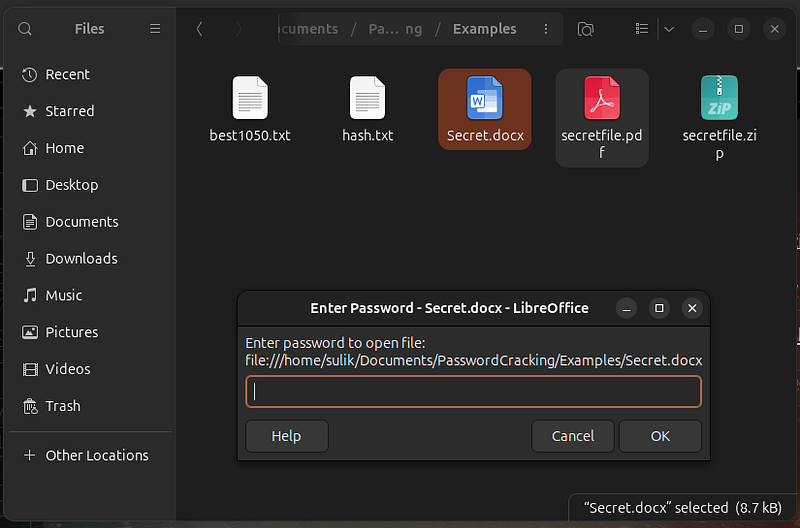Click the Secret.docx file path text
This screenshot has height=528, width=800.
pos(473,361)
